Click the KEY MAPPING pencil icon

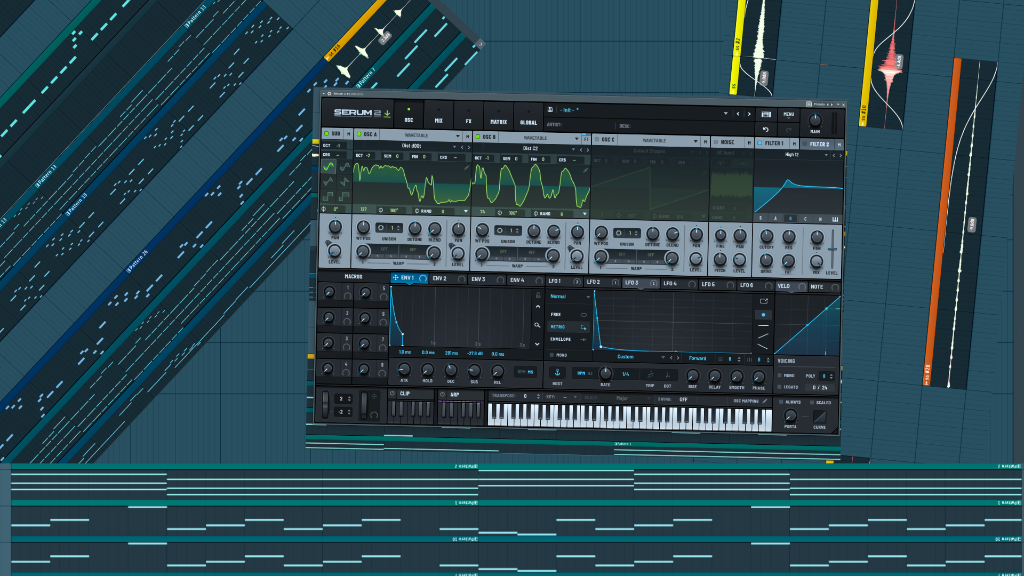click(x=765, y=401)
